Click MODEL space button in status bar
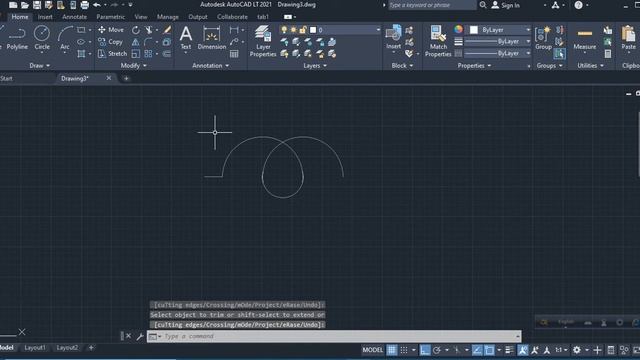The width and height of the screenshot is (640, 360). point(372,350)
